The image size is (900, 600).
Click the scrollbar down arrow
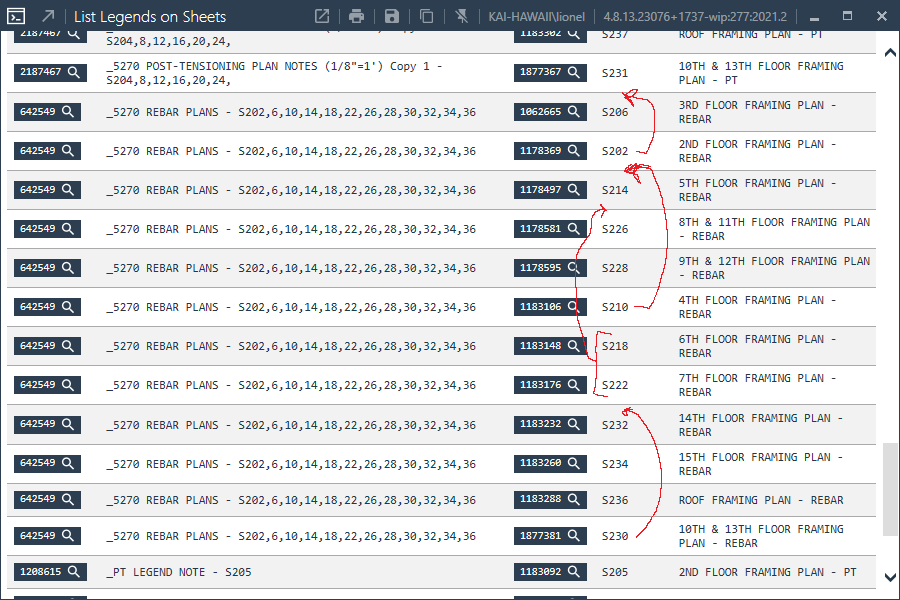(x=889, y=577)
